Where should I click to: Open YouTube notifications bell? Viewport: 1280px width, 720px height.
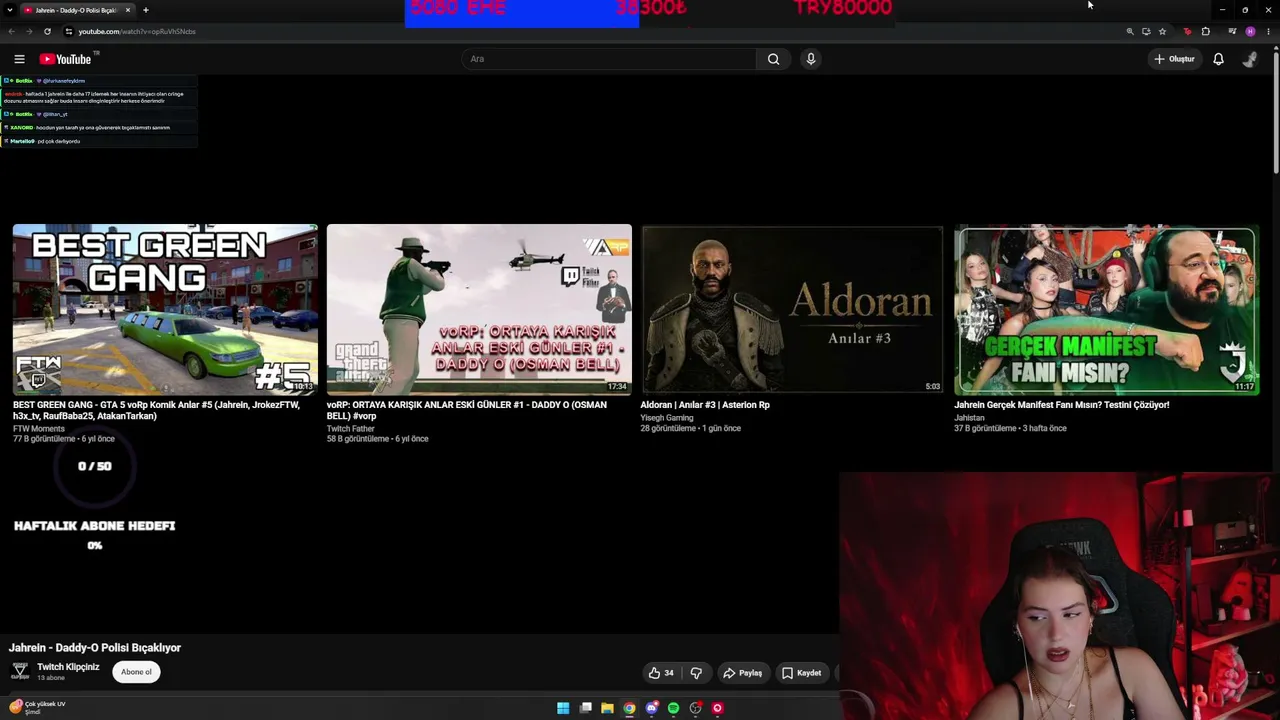click(1218, 59)
